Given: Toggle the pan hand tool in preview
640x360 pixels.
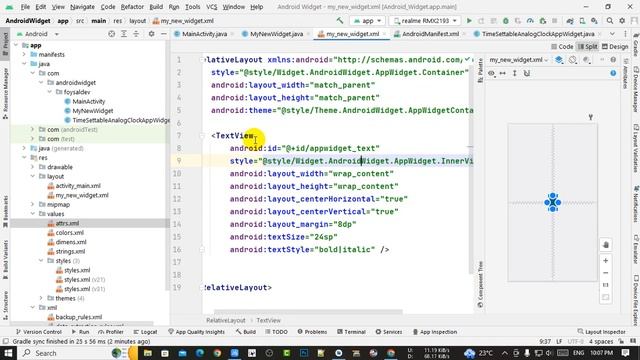Looking at the screenshot, I should pos(606,245).
